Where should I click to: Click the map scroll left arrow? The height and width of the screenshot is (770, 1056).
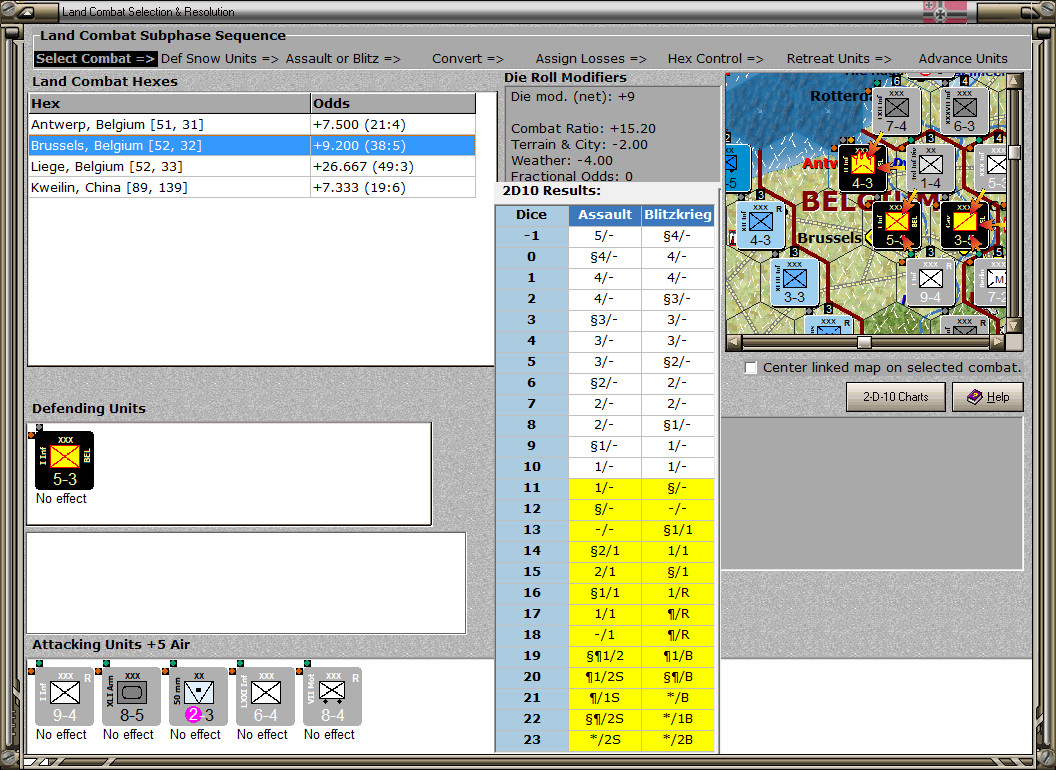click(734, 342)
